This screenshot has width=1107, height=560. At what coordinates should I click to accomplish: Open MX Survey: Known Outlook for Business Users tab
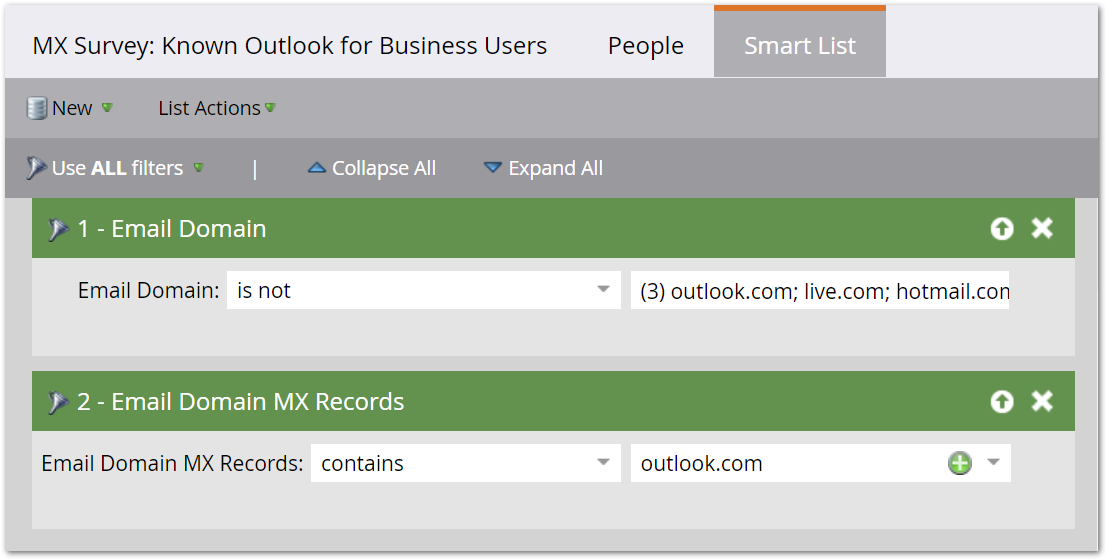[289, 46]
